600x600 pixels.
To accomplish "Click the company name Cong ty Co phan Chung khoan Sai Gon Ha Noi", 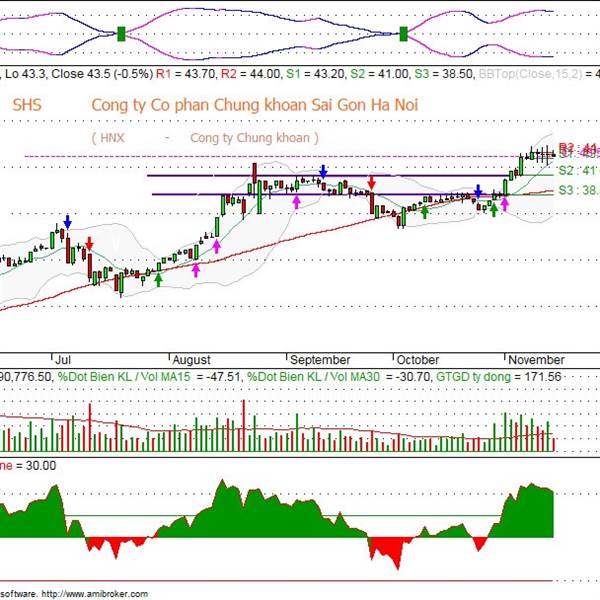I will tap(254, 105).
